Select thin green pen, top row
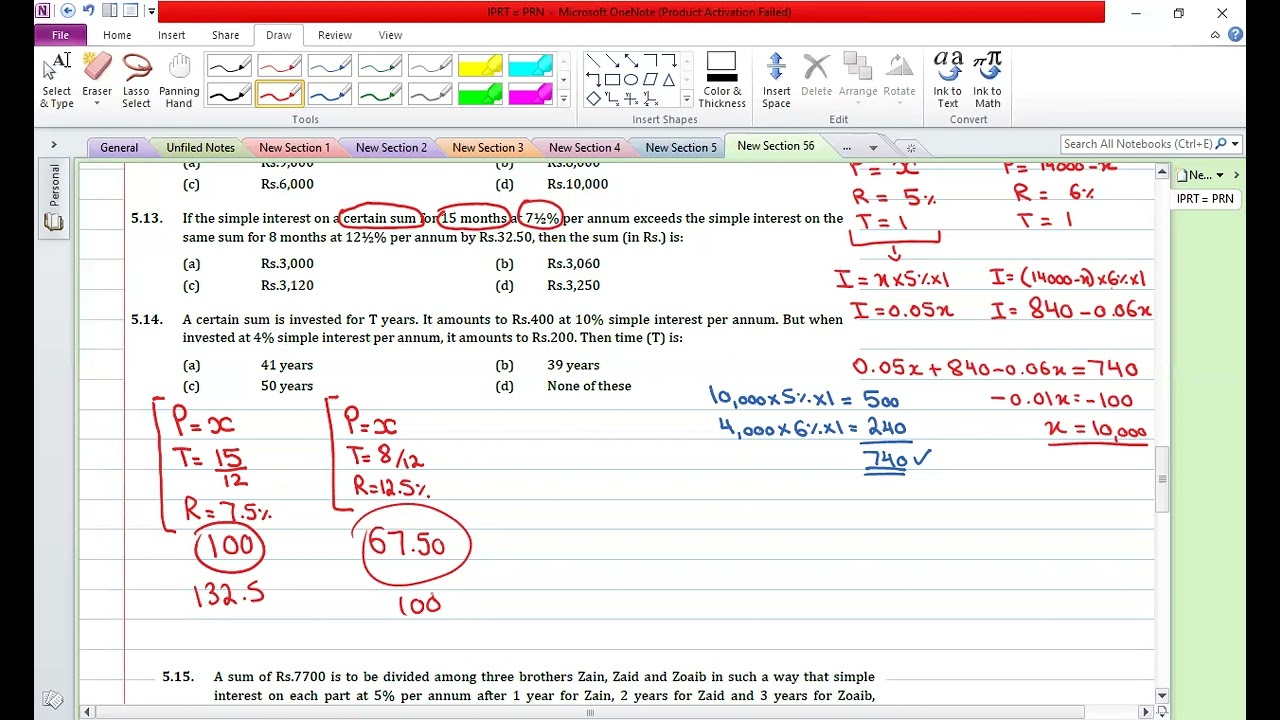The height and width of the screenshot is (720, 1280). pyautogui.click(x=379, y=67)
